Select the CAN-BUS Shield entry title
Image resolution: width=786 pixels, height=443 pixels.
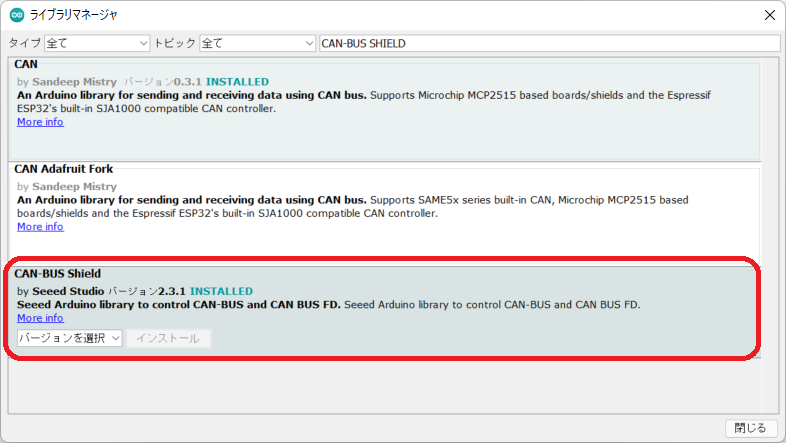[x=58, y=274]
